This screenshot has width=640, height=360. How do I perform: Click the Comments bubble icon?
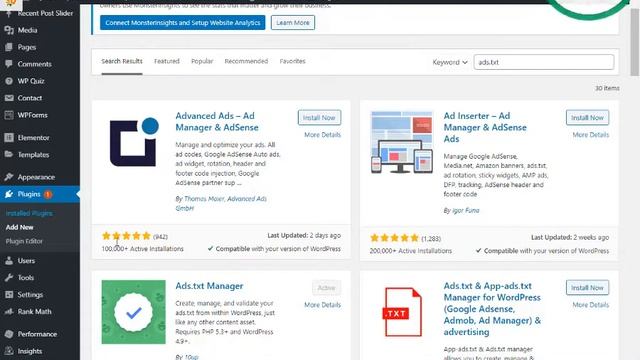(x=9, y=64)
